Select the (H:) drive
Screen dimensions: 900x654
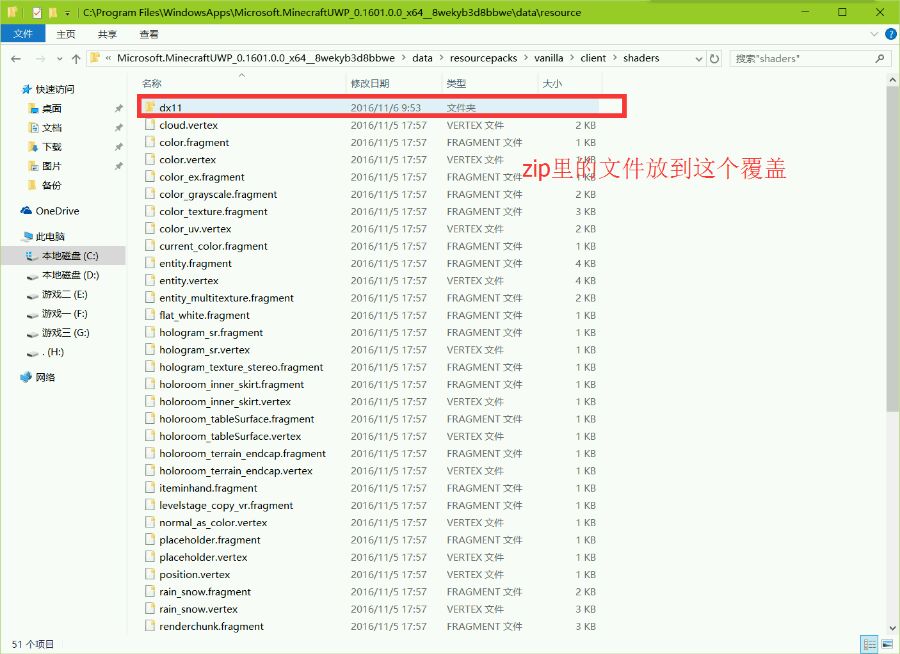45,352
